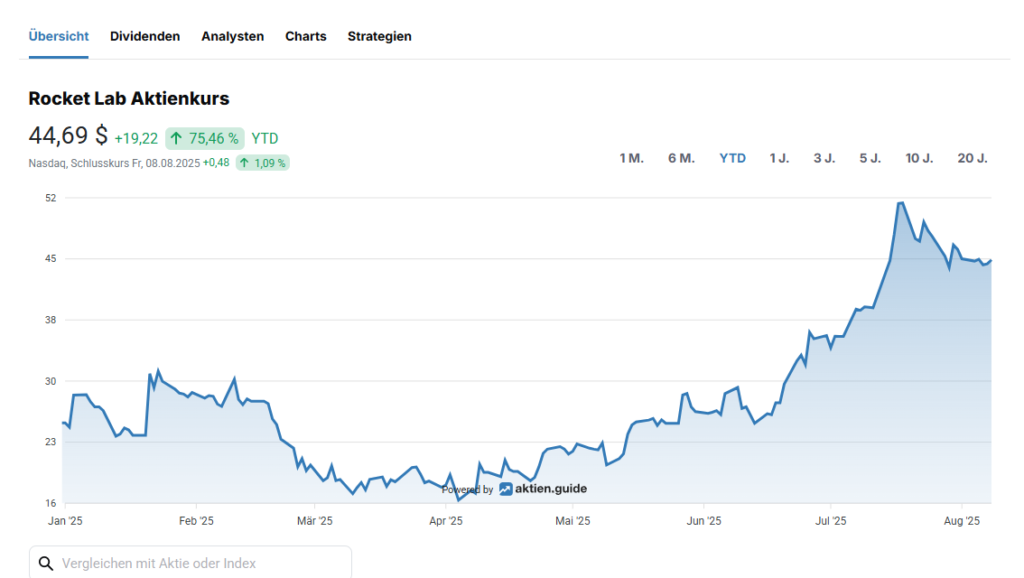Focus the 'Vergleichen mit Aktie oder Index' field

coord(200,564)
